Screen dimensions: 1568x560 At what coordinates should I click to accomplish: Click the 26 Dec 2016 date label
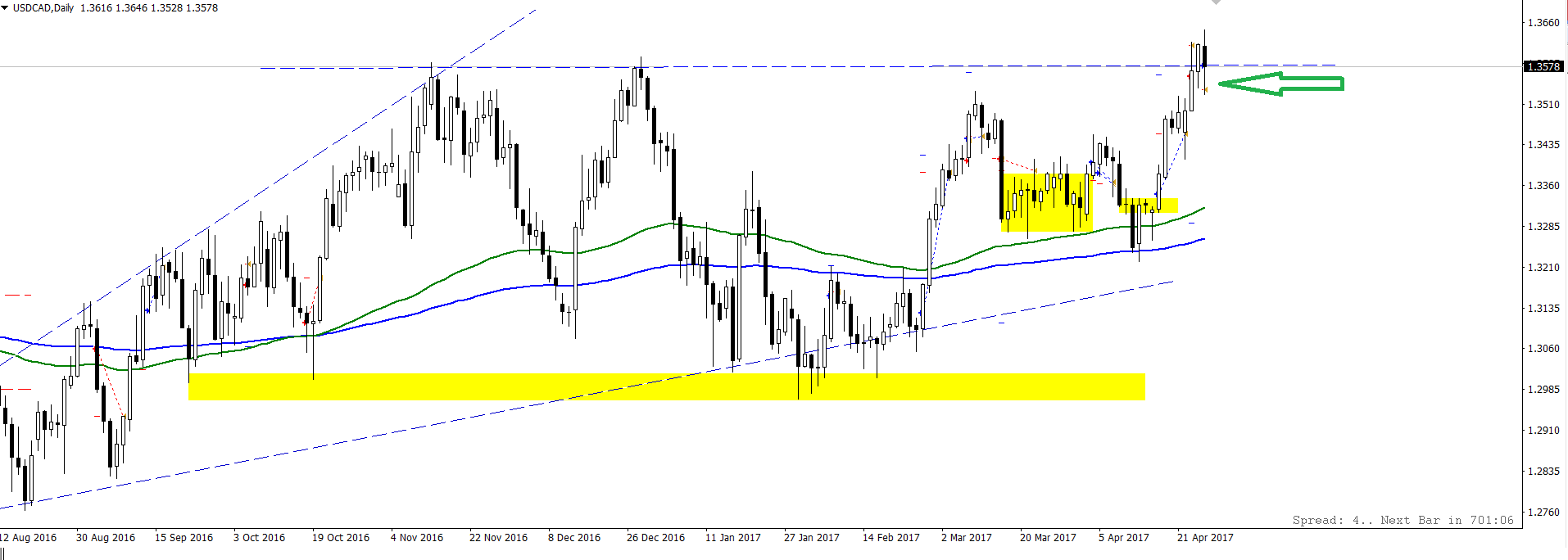pos(656,538)
